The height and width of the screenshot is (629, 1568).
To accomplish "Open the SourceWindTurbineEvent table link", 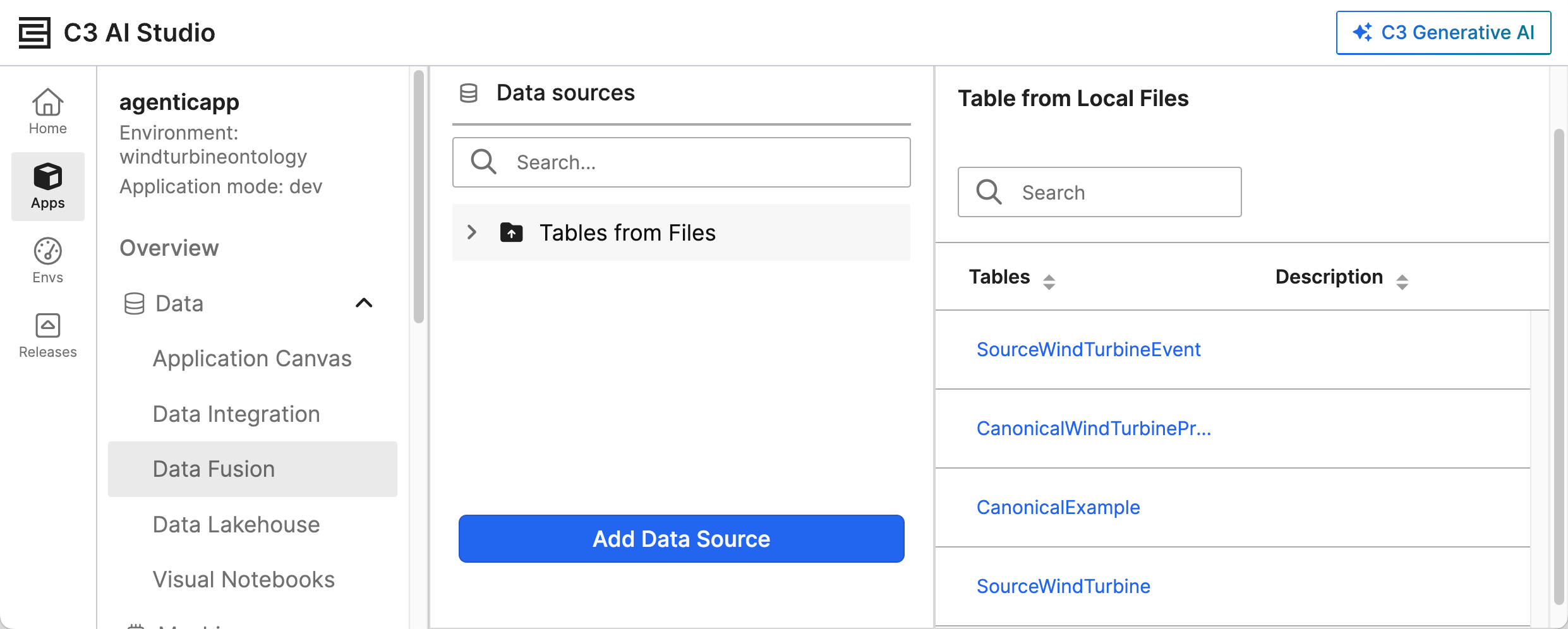I will coord(1088,350).
